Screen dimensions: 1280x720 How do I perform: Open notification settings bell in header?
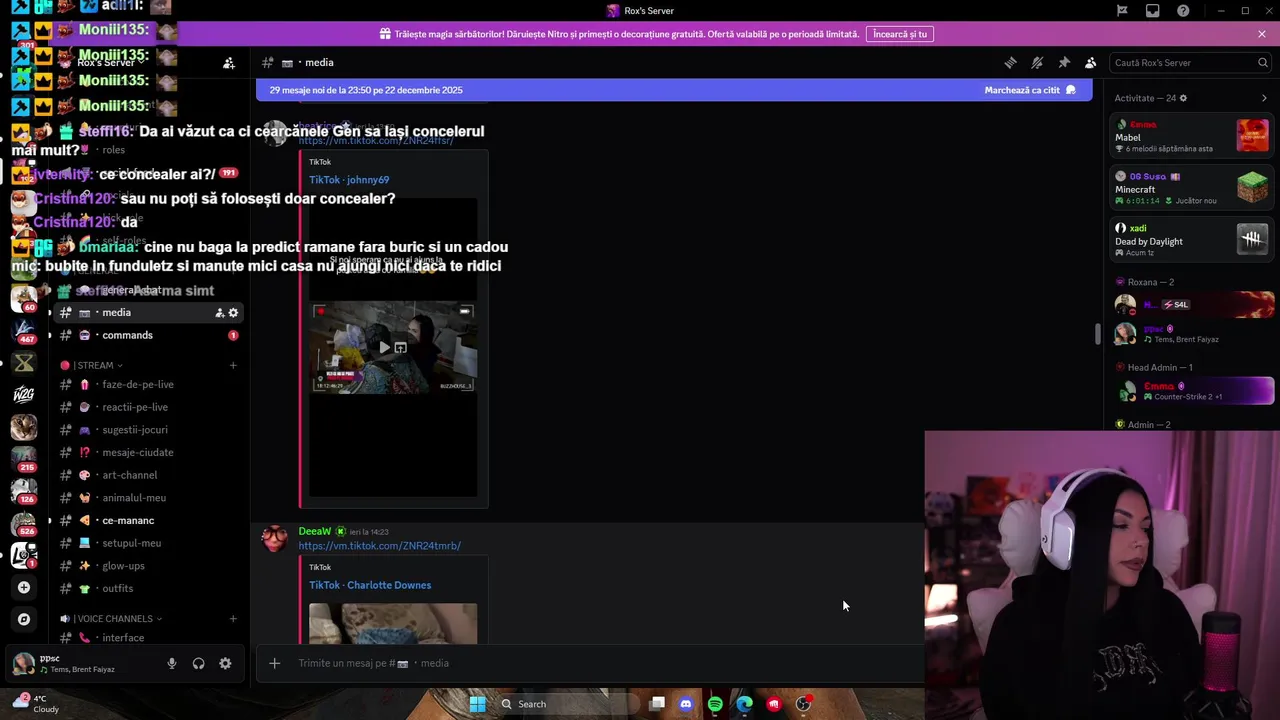point(1037,62)
